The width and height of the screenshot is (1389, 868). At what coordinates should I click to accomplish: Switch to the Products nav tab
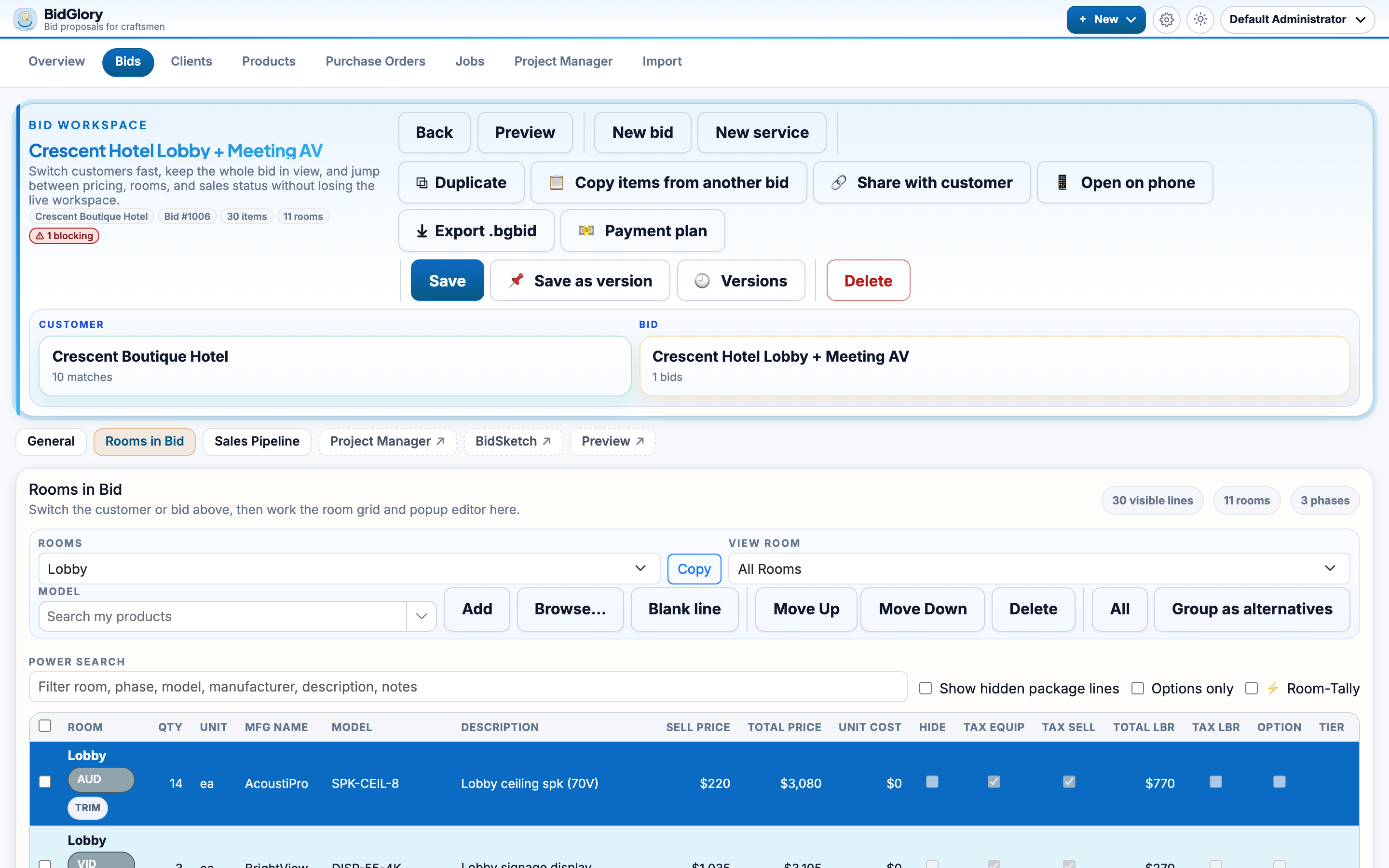(269, 61)
